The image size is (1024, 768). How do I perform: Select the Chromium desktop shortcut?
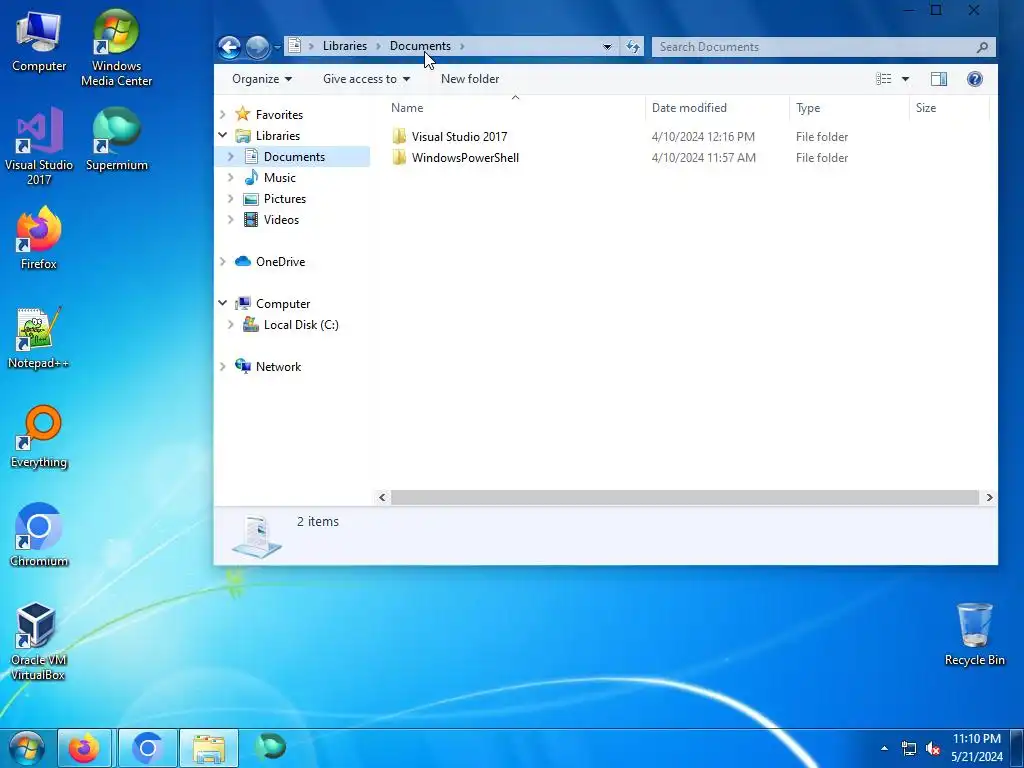tap(39, 536)
